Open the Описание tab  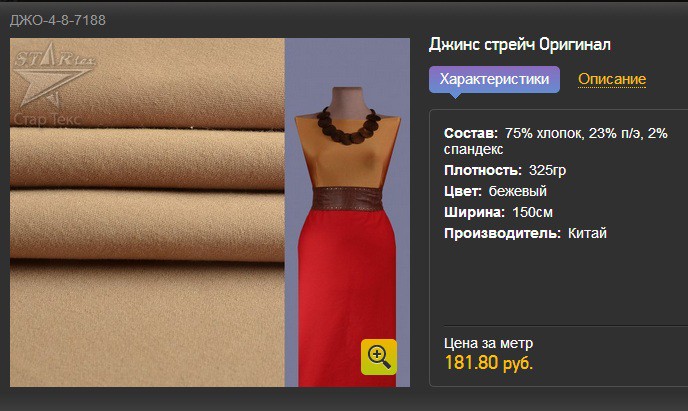pyautogui.click(x=612, y=79)
